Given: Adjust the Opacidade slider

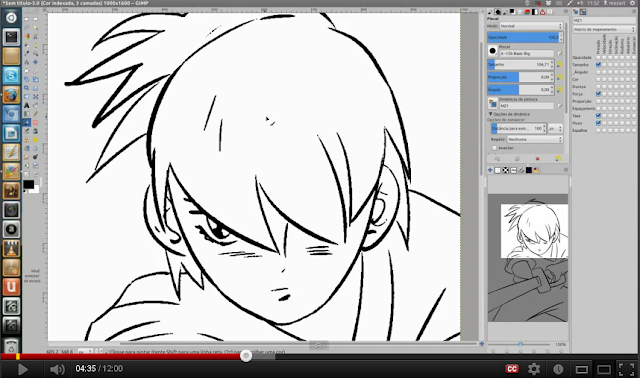Looking at the screenshot, I should [x=524, y=37].
